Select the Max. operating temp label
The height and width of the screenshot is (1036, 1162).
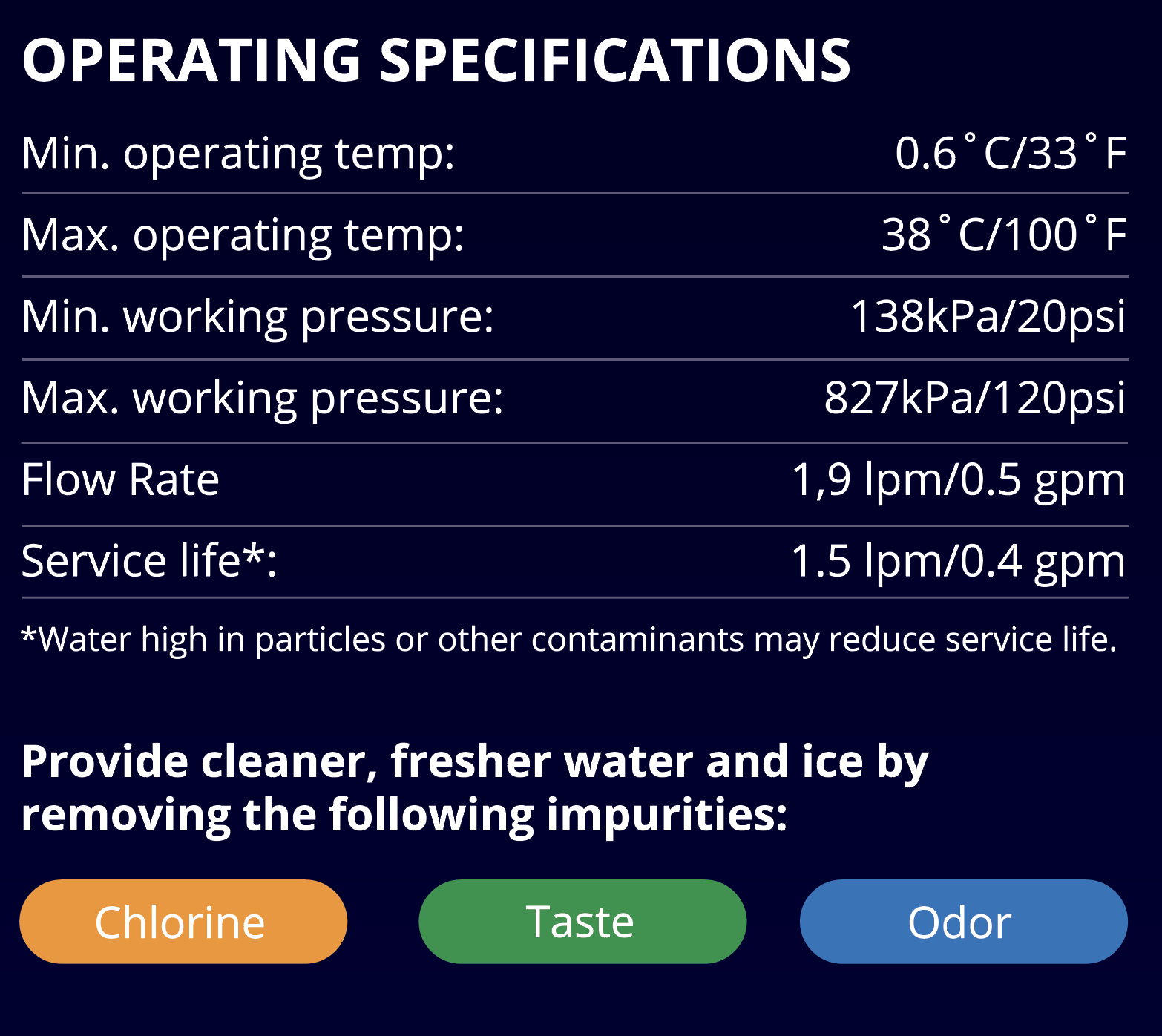[243, 235]
